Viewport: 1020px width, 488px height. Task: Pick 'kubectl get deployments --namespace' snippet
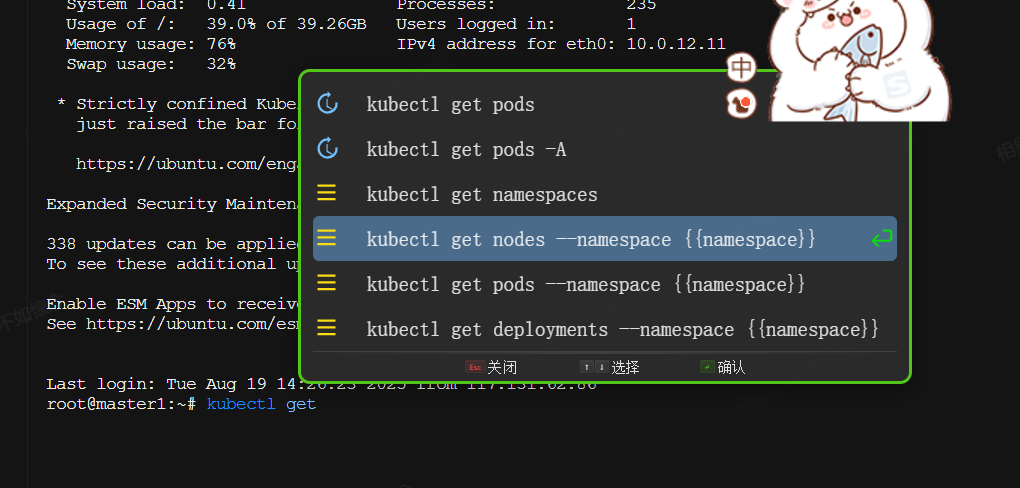622,329
